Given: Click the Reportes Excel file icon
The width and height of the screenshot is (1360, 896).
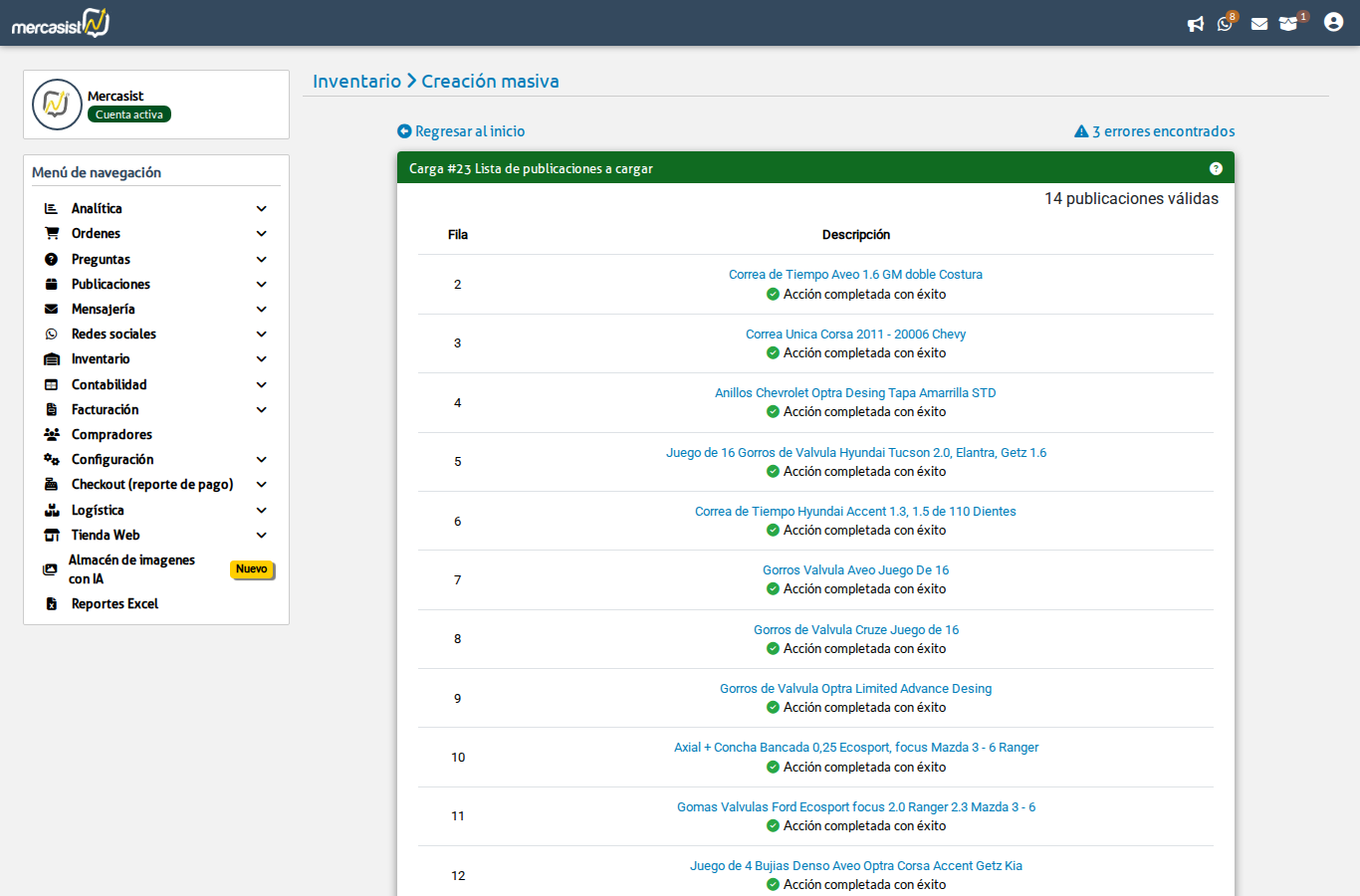Looking at the screenshot, I should [x=50, y=603].
